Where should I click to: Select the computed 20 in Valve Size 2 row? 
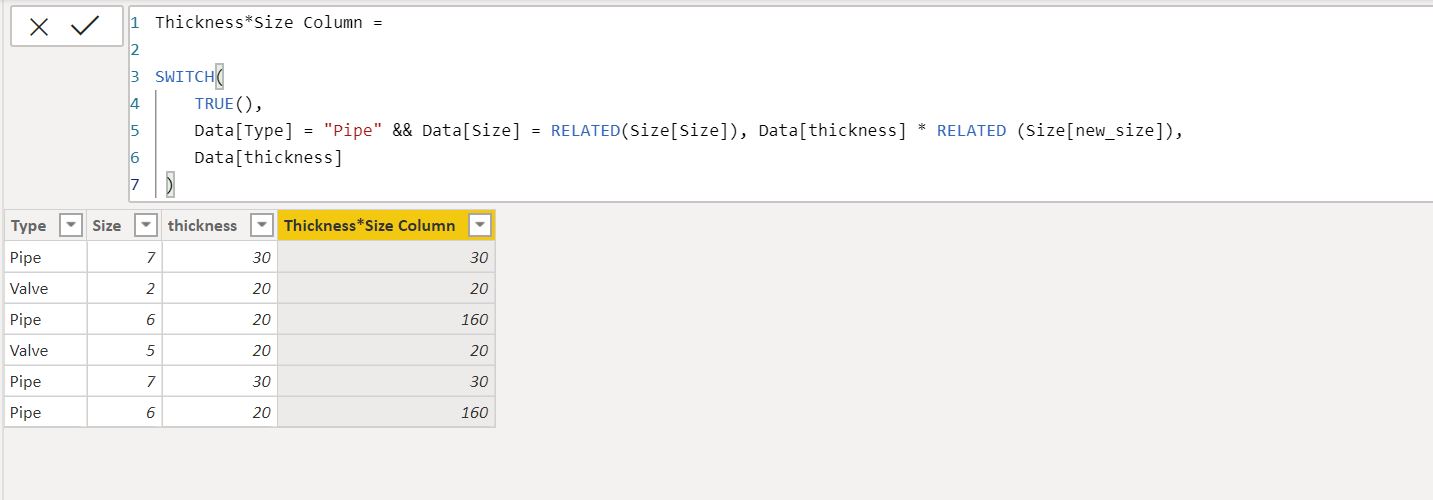click(386, 288)
